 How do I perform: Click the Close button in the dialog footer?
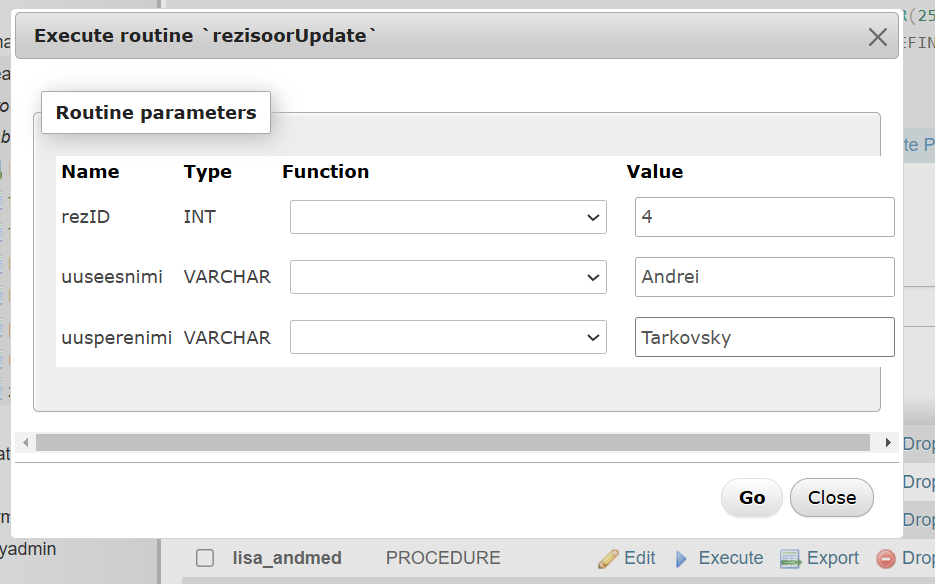point(831,497)
